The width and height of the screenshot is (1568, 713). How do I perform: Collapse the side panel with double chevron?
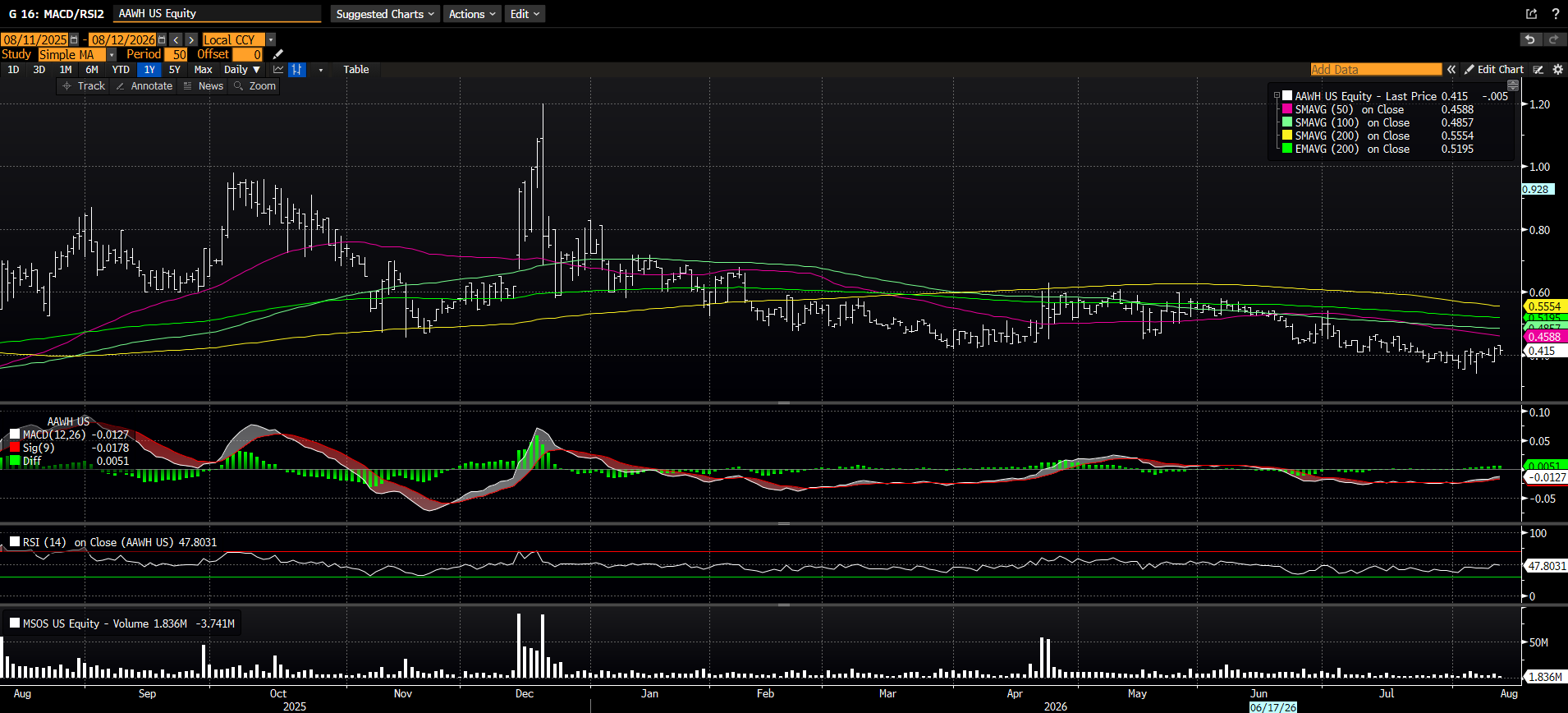1451,70
